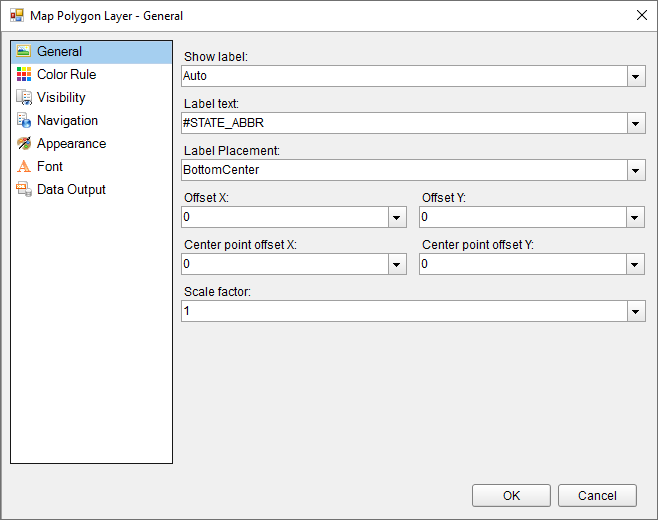Image resolution: width=658 pixels, height=521 pixels.
Task: Click the "Label text:" caption
Action: point(211,104)
